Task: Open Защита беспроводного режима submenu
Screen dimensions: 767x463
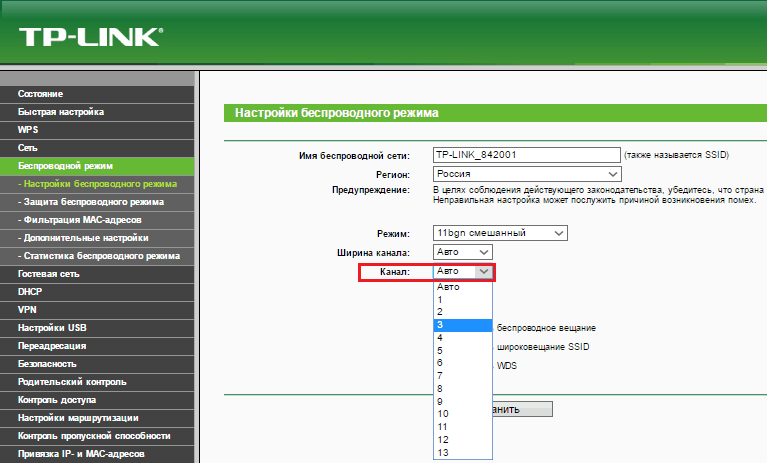Action: 97,202
